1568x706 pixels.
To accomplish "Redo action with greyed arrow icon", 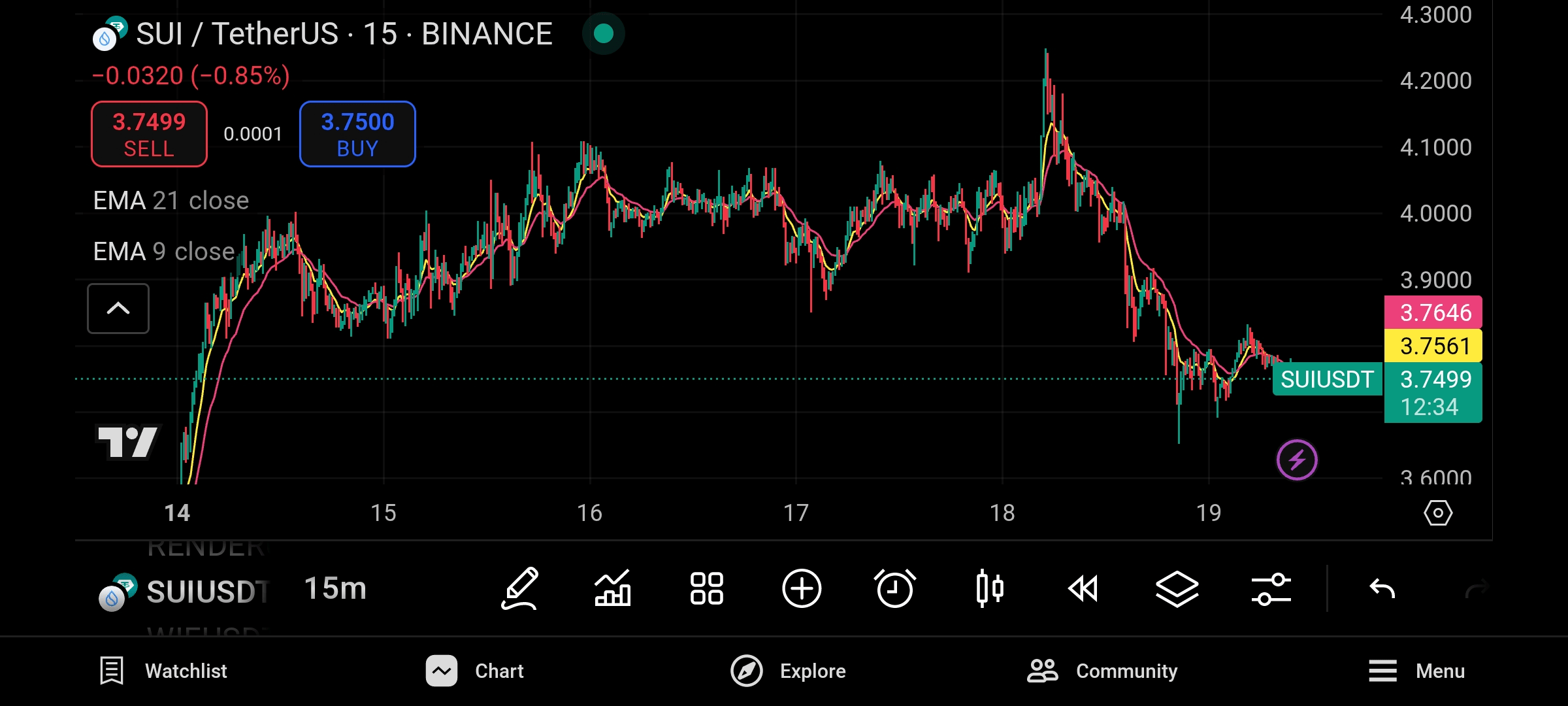I will tap(1477, 589).
